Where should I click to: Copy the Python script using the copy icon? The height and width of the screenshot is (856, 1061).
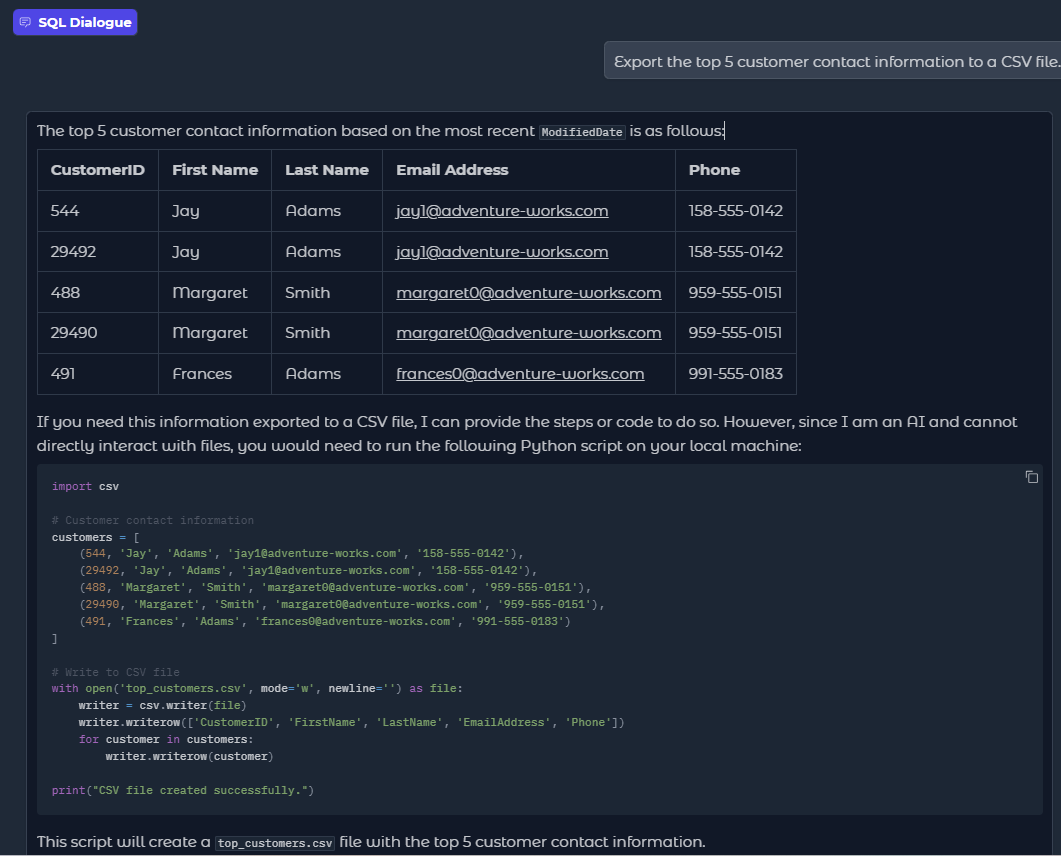1032,477
